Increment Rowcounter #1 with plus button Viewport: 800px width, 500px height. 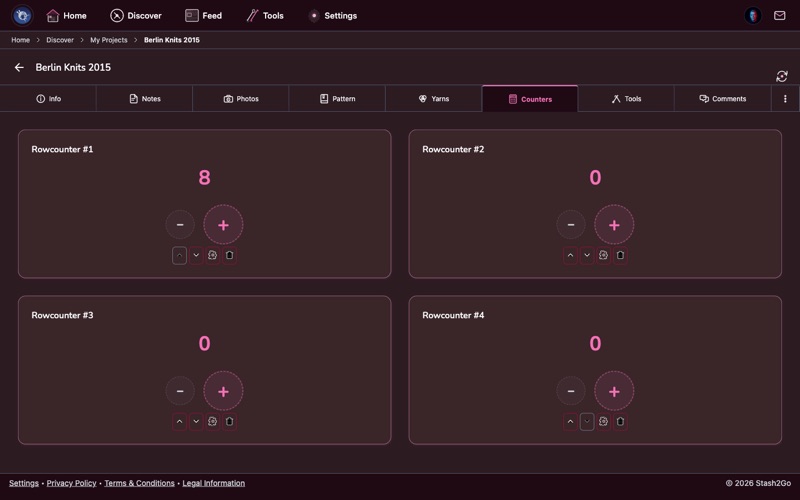pyautogui.click(x=223, y=224)
